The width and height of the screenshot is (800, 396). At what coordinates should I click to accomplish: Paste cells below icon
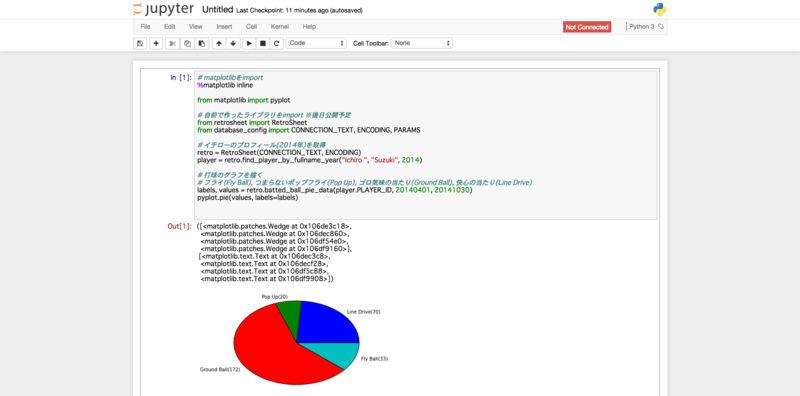click(x=202, y=43)
